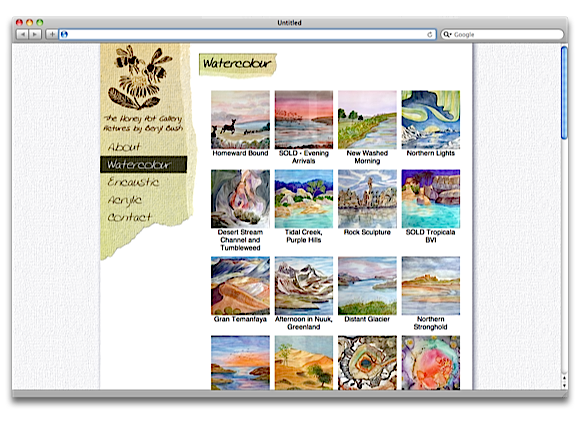Click the Google search magnifier icon
This screenshot has height=430, width=580.
[x=446, y=34]
